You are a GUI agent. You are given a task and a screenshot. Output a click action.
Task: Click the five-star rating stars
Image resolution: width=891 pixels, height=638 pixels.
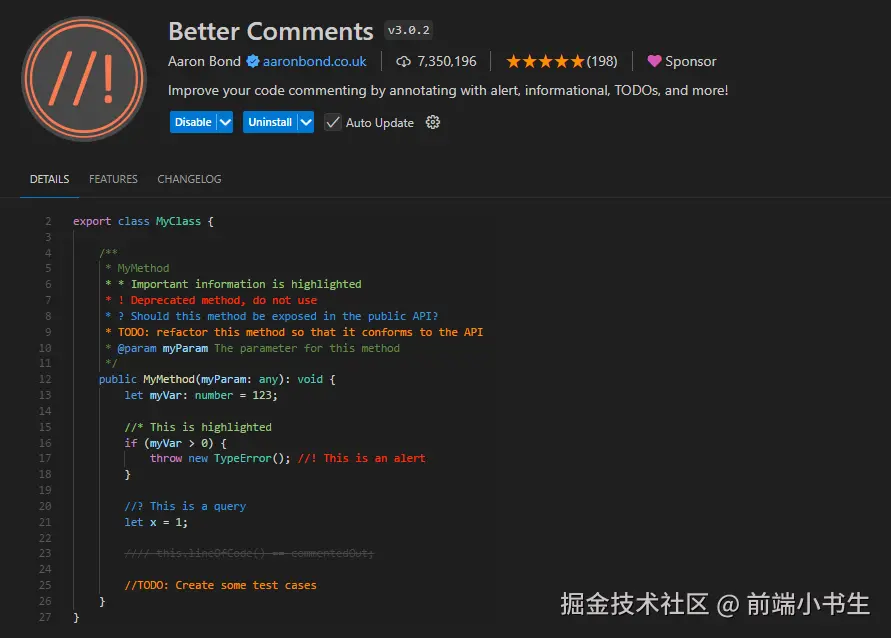(x=543, y=61)
